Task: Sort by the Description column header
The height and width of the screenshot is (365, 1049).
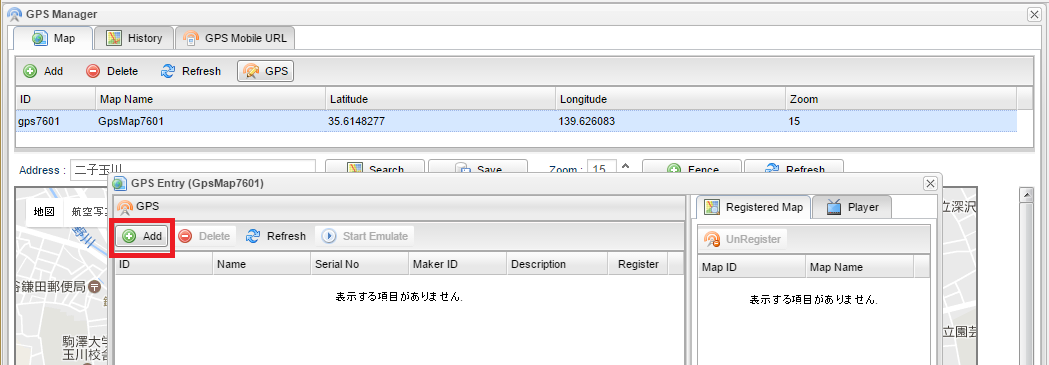Action: 557,264
